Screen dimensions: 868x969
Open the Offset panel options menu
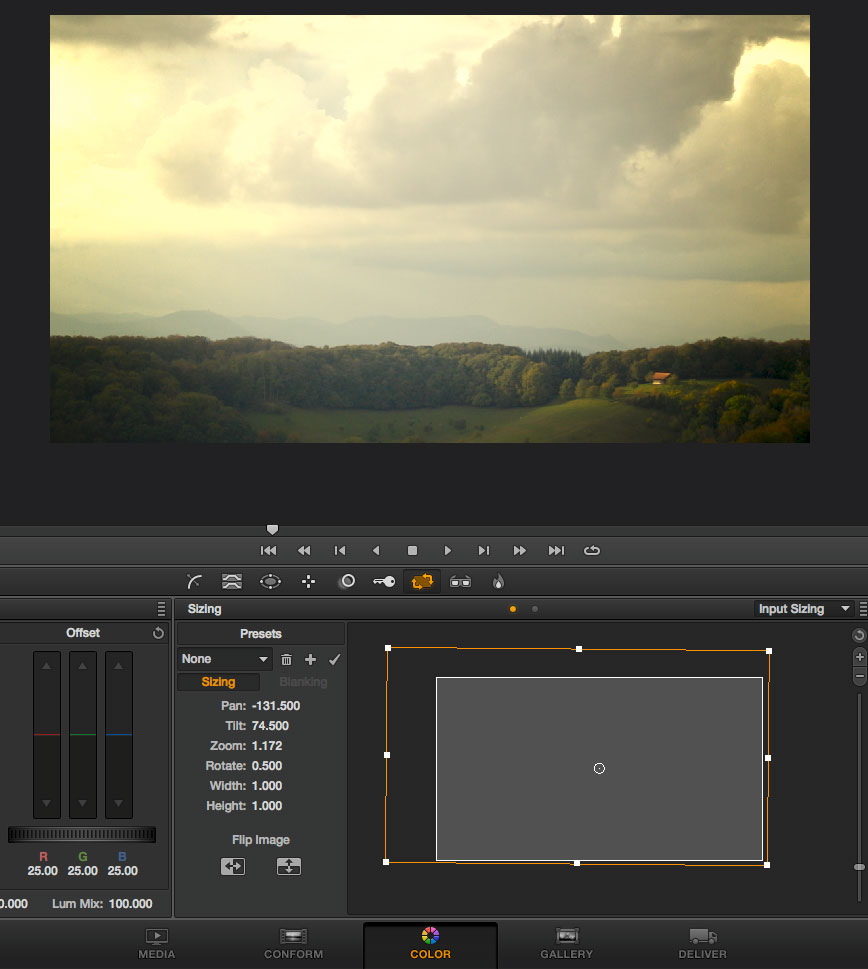pos(162,609)
